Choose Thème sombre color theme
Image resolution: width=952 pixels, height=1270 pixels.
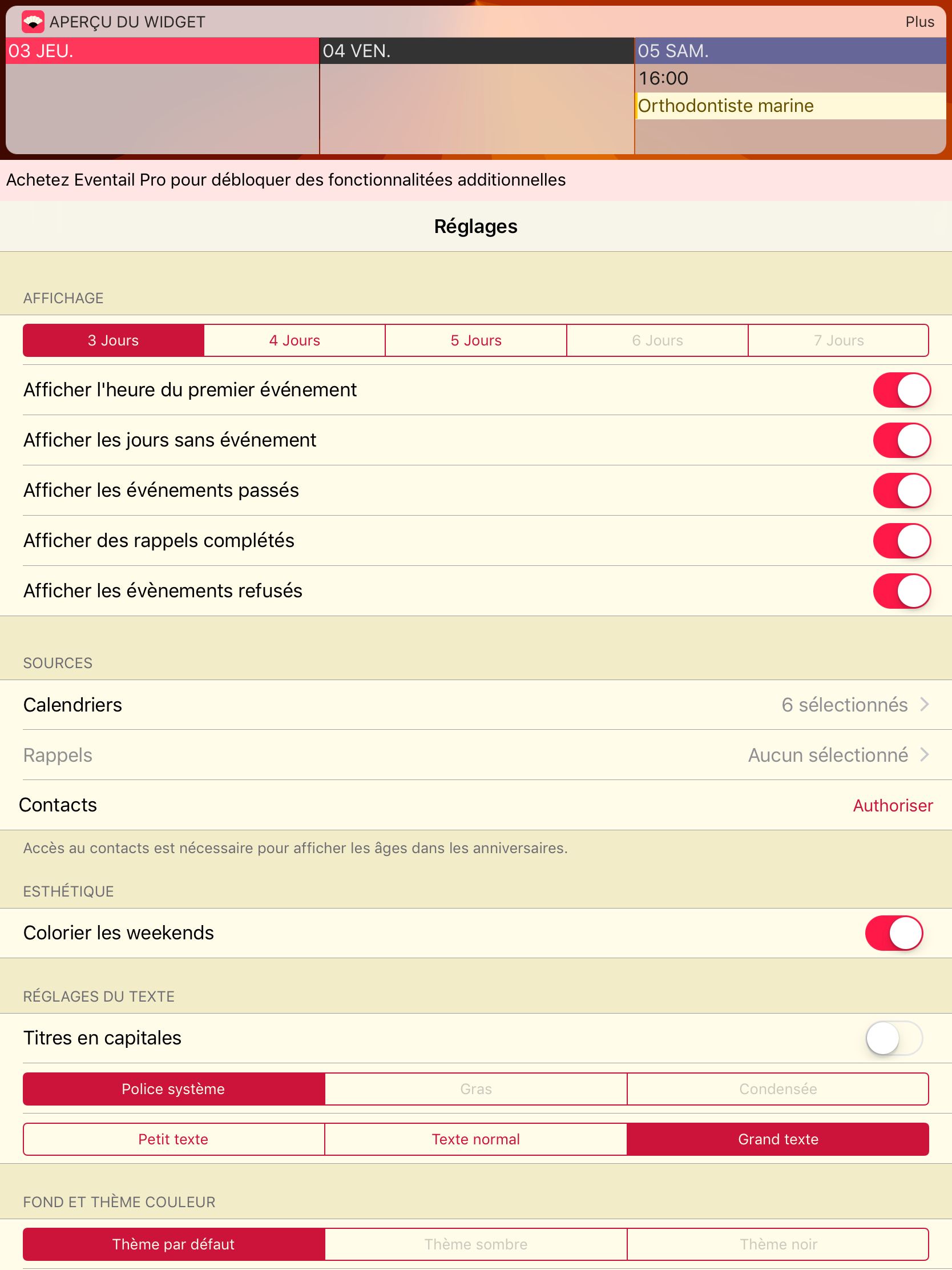tap(475, 1244)
